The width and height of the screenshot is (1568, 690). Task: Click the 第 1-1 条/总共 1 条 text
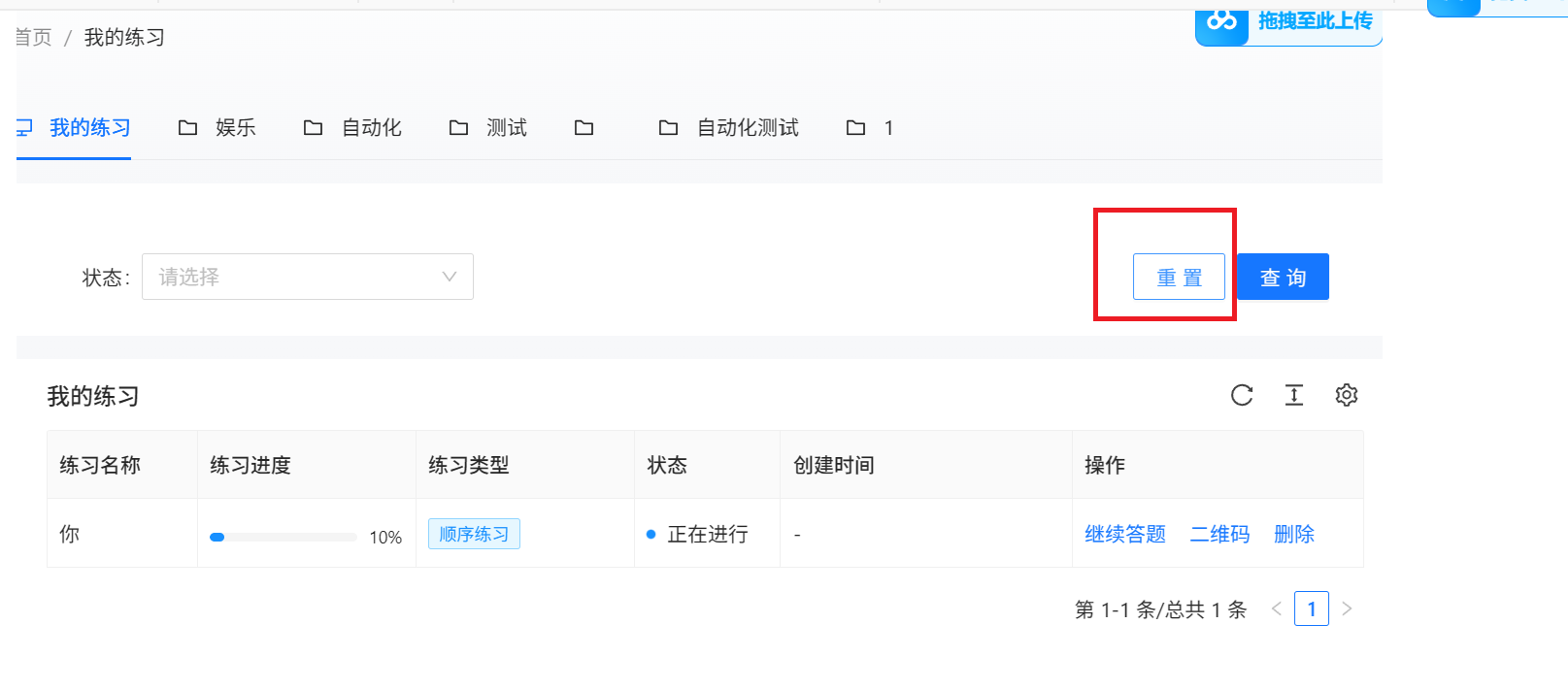(x=1161, y=609)
